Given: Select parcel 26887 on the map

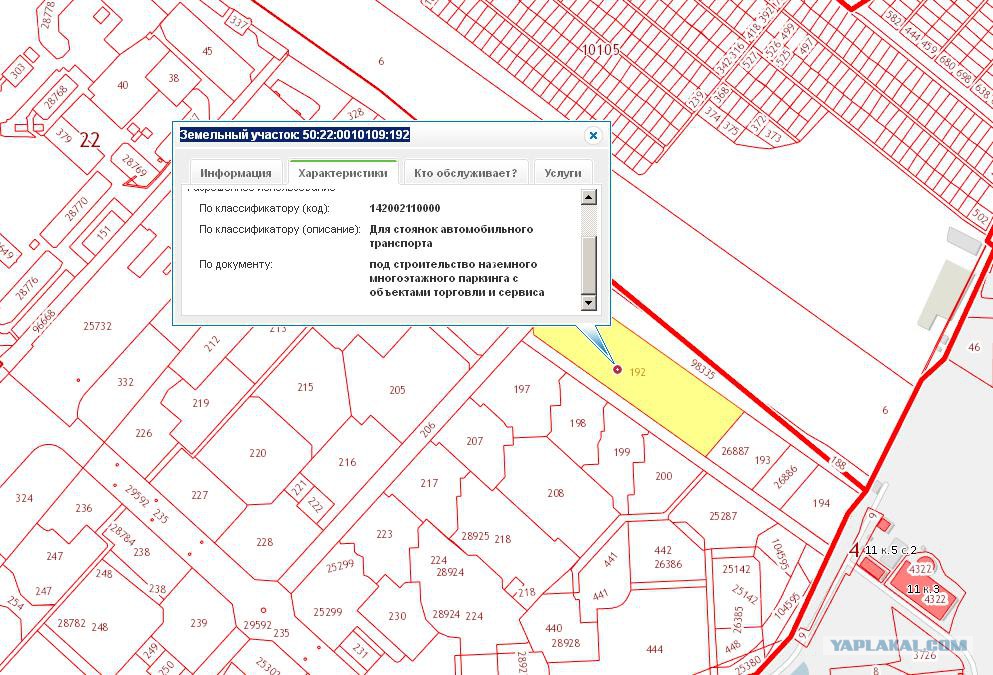Looking at the screenshot, I should (735, 451).
